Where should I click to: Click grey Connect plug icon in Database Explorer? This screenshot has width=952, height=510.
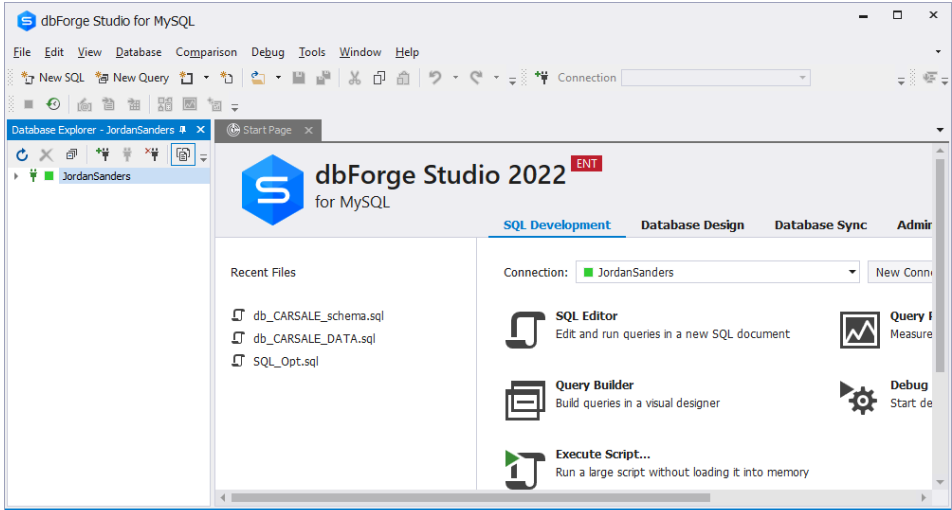coord(127,155)
